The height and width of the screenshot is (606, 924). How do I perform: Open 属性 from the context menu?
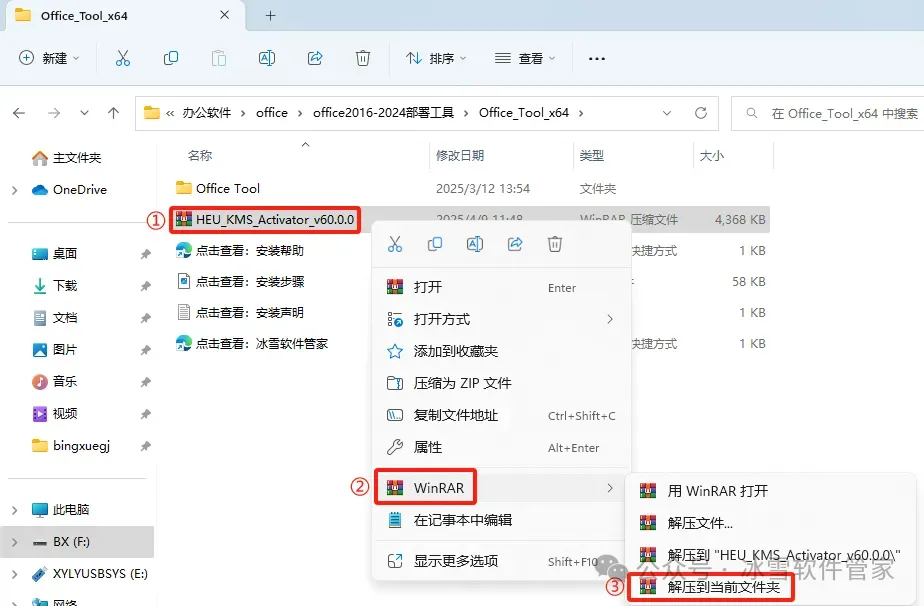coord(501,447)
